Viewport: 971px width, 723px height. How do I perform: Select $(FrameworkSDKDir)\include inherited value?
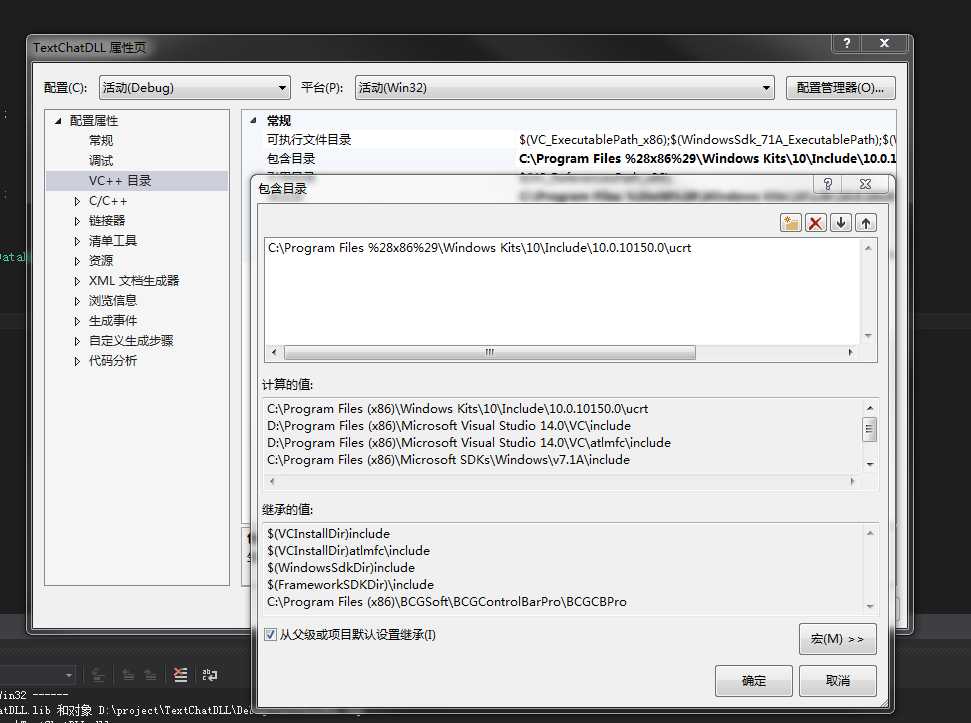click(x=351, y=584)
